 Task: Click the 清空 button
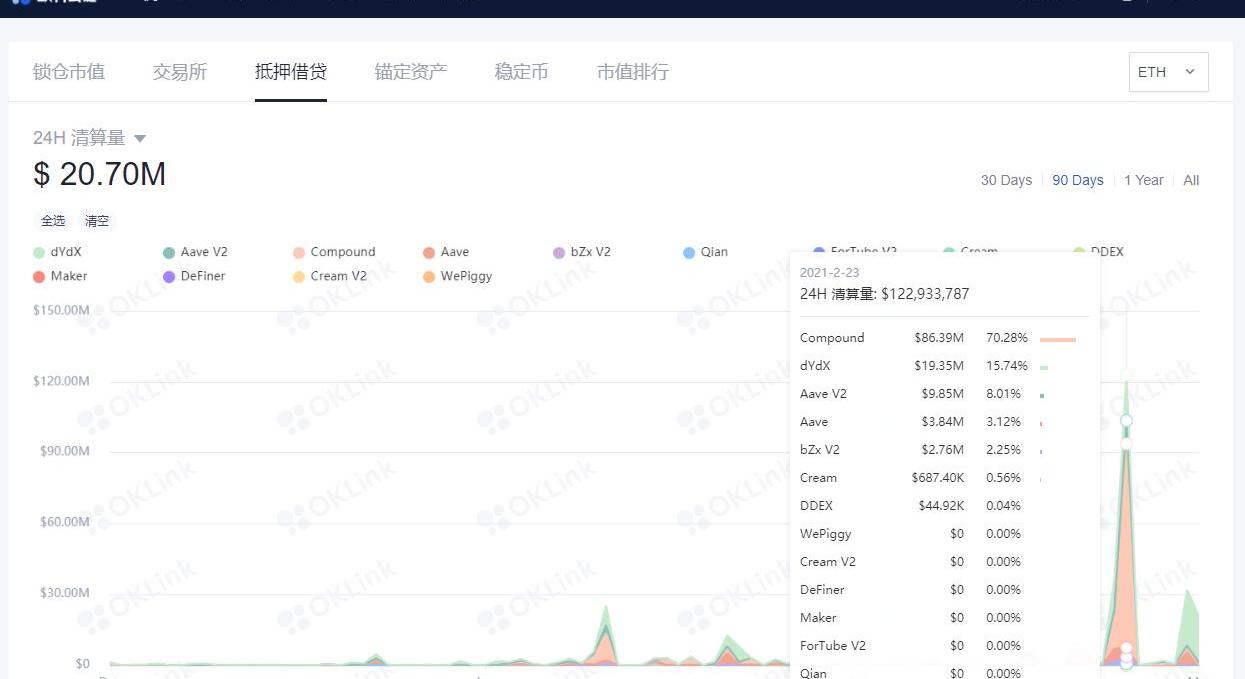[x=97, y=221]
